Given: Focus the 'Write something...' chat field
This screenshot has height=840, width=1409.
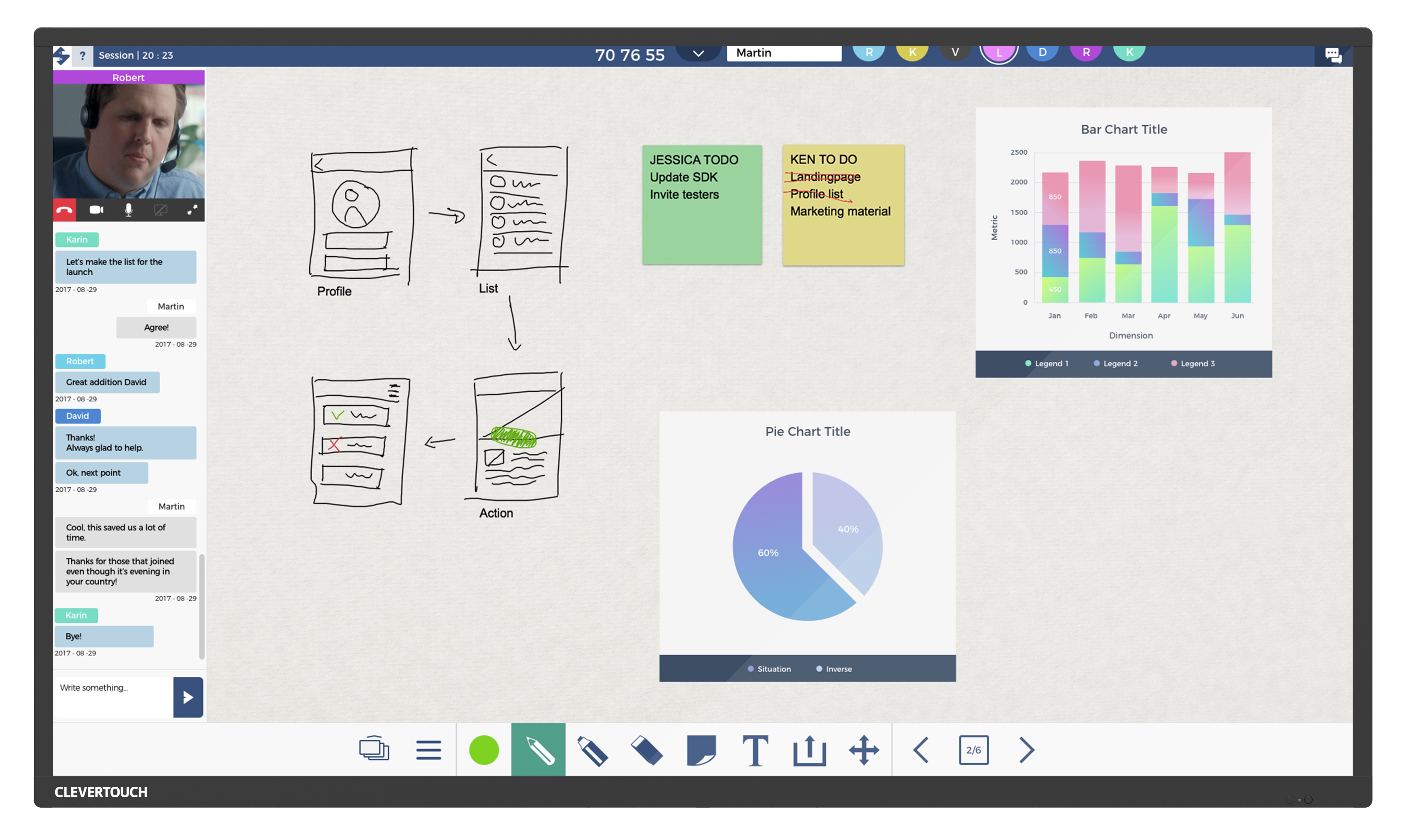Looking at the screenshot, I should [113, 697].
